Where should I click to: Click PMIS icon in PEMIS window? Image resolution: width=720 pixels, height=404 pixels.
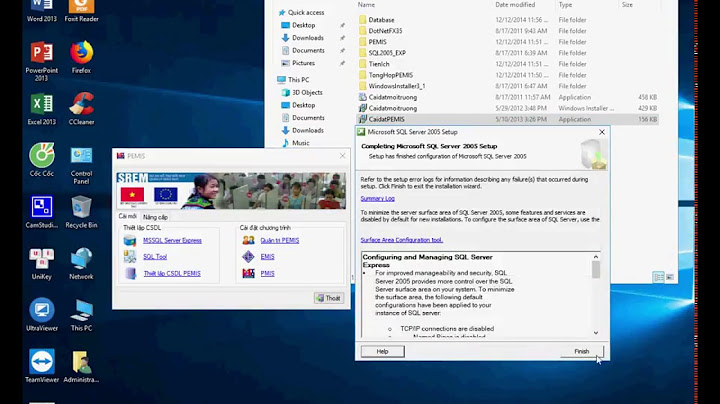click(x=248, y=273)
